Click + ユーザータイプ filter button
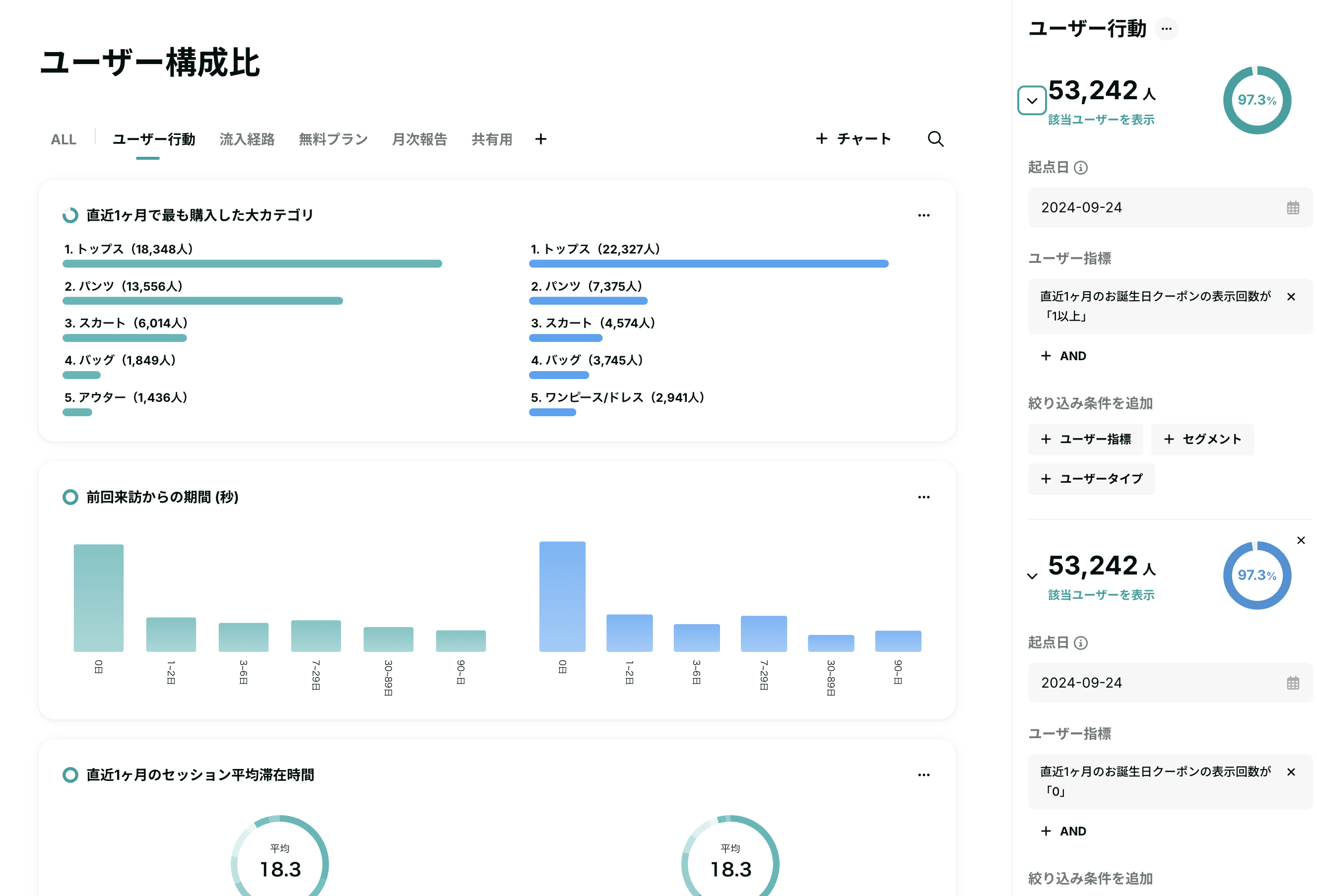Image resolution: width=1317 pixels, height=896 pixels. pos(1091,479)
